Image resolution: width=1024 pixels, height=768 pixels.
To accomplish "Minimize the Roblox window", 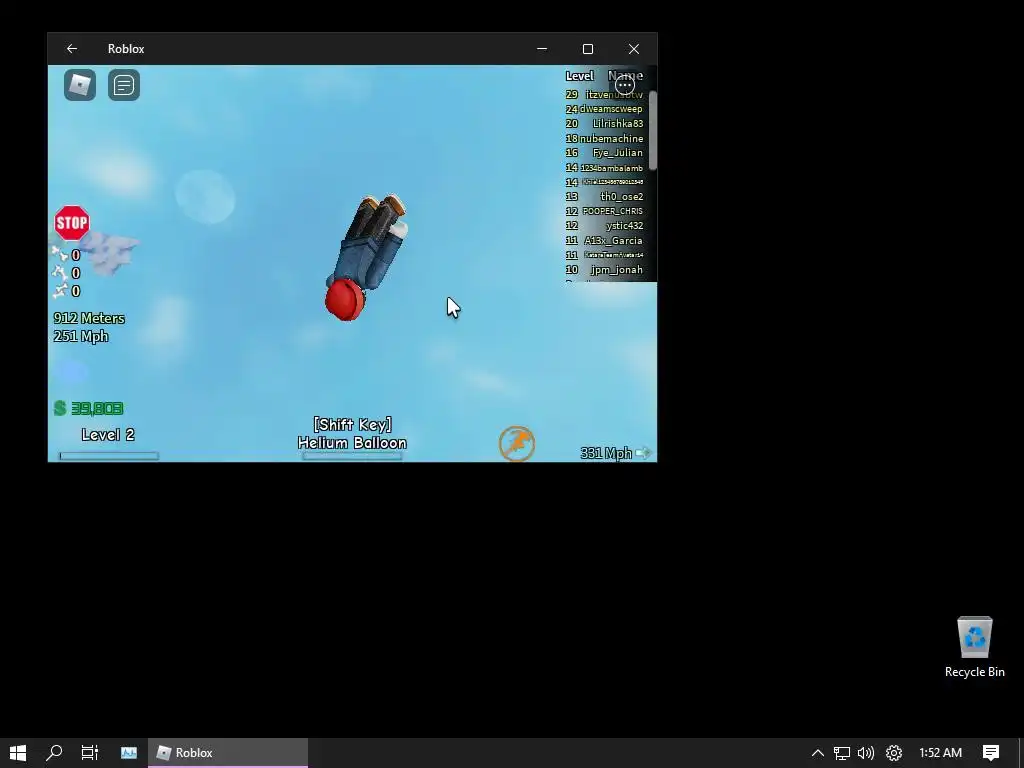I will tap(542, 49).
